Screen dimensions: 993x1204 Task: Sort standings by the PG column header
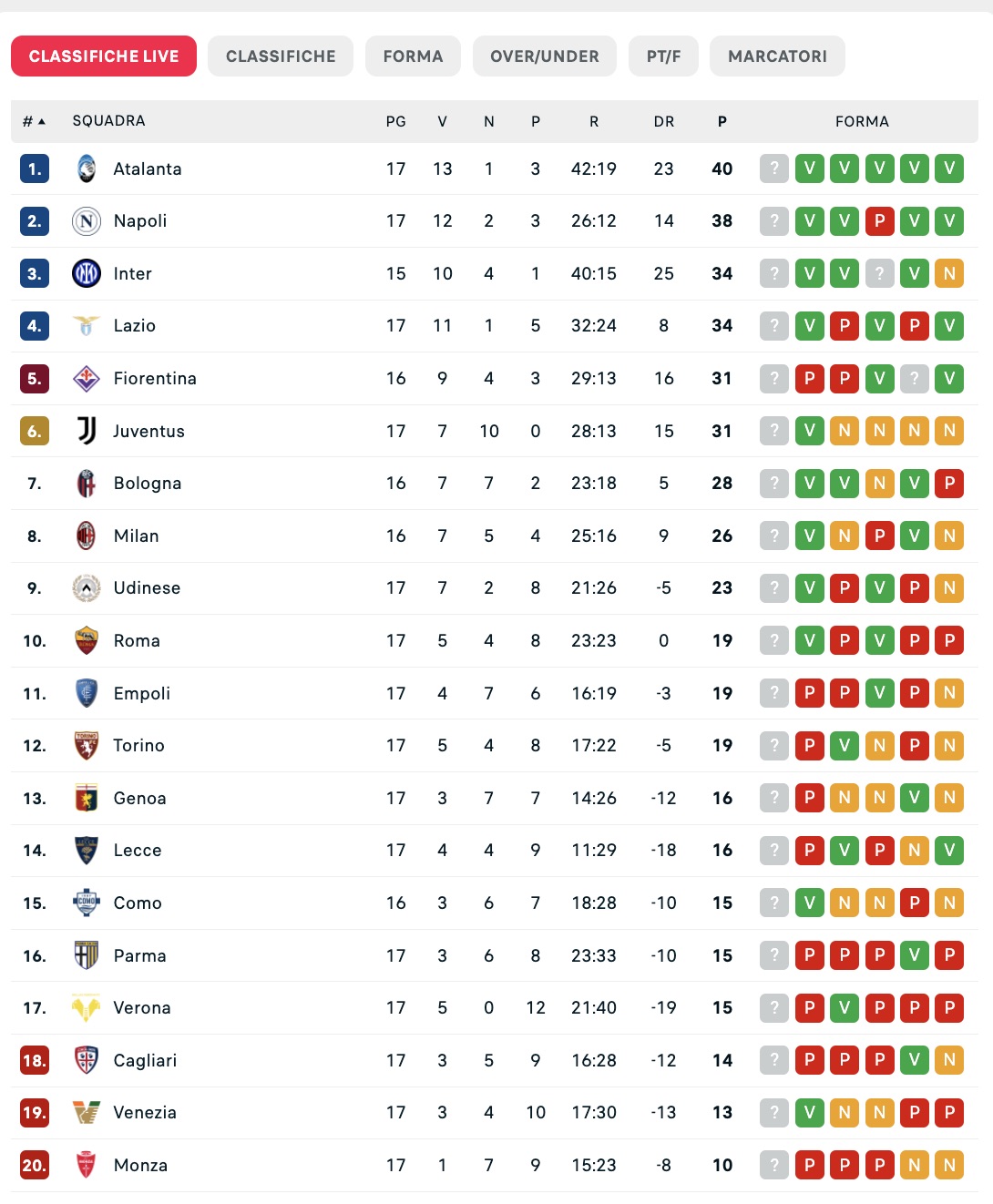click(396, 121)
